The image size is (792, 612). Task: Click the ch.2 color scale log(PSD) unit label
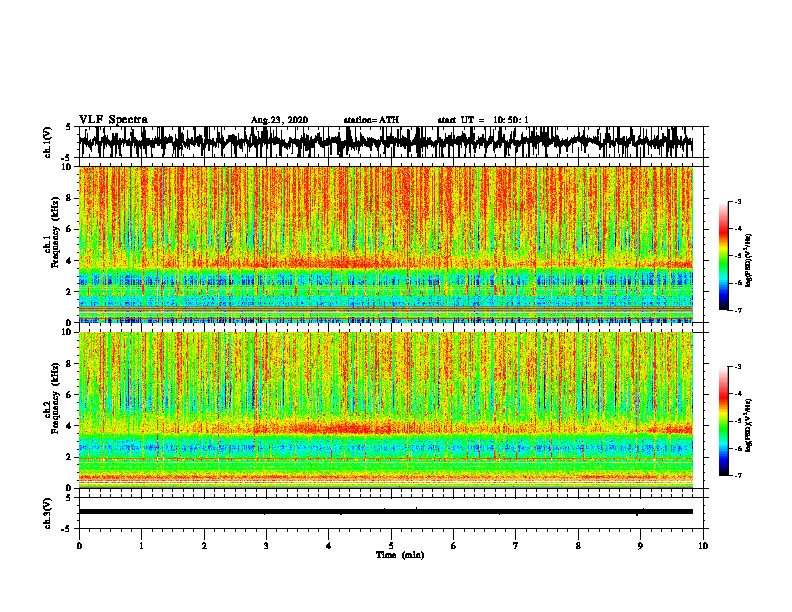click(x=749, y=425)
